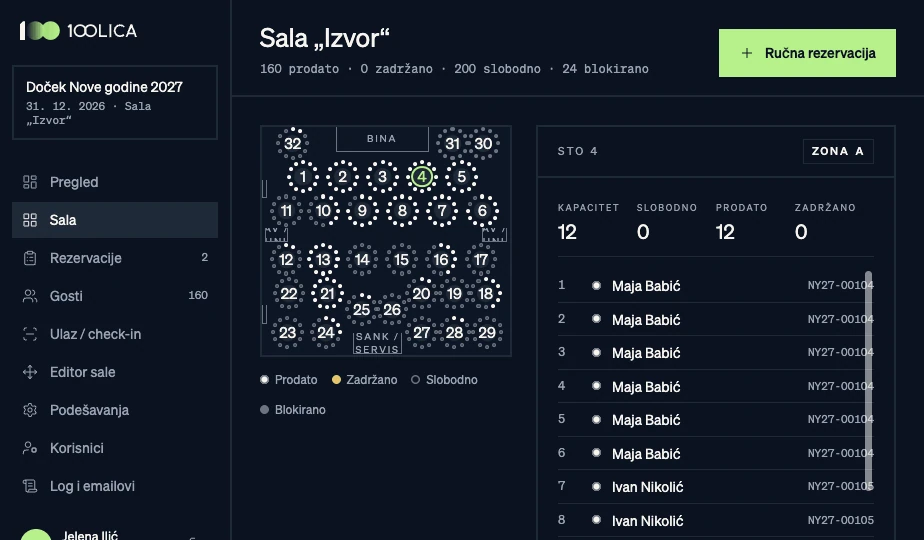Screen dimensions: 924x540
Task: Click the Rezervacije clipboard icon
Action: point(30,258)
